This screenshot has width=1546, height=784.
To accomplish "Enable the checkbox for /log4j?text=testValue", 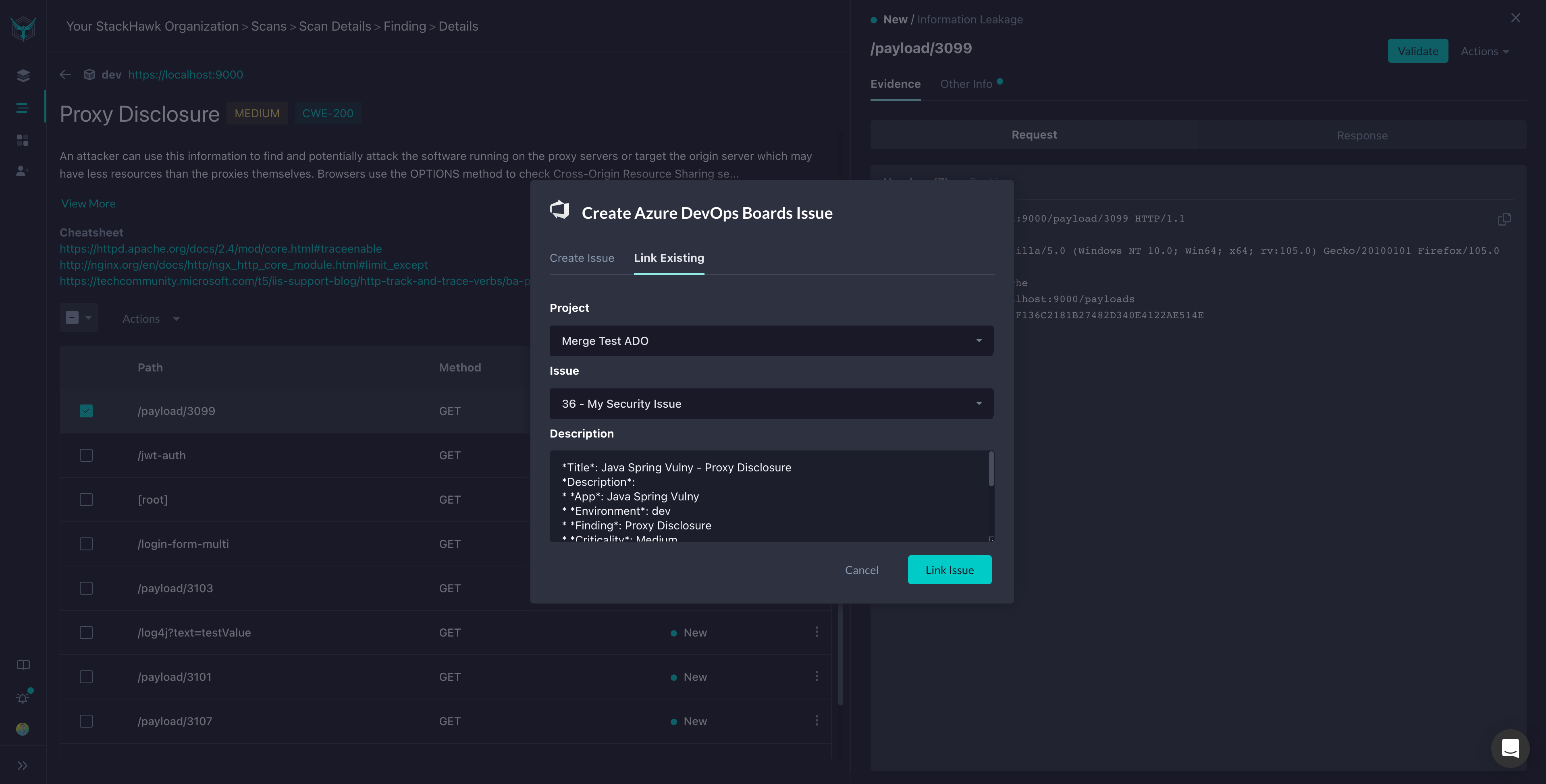I will tap(86, 632).
